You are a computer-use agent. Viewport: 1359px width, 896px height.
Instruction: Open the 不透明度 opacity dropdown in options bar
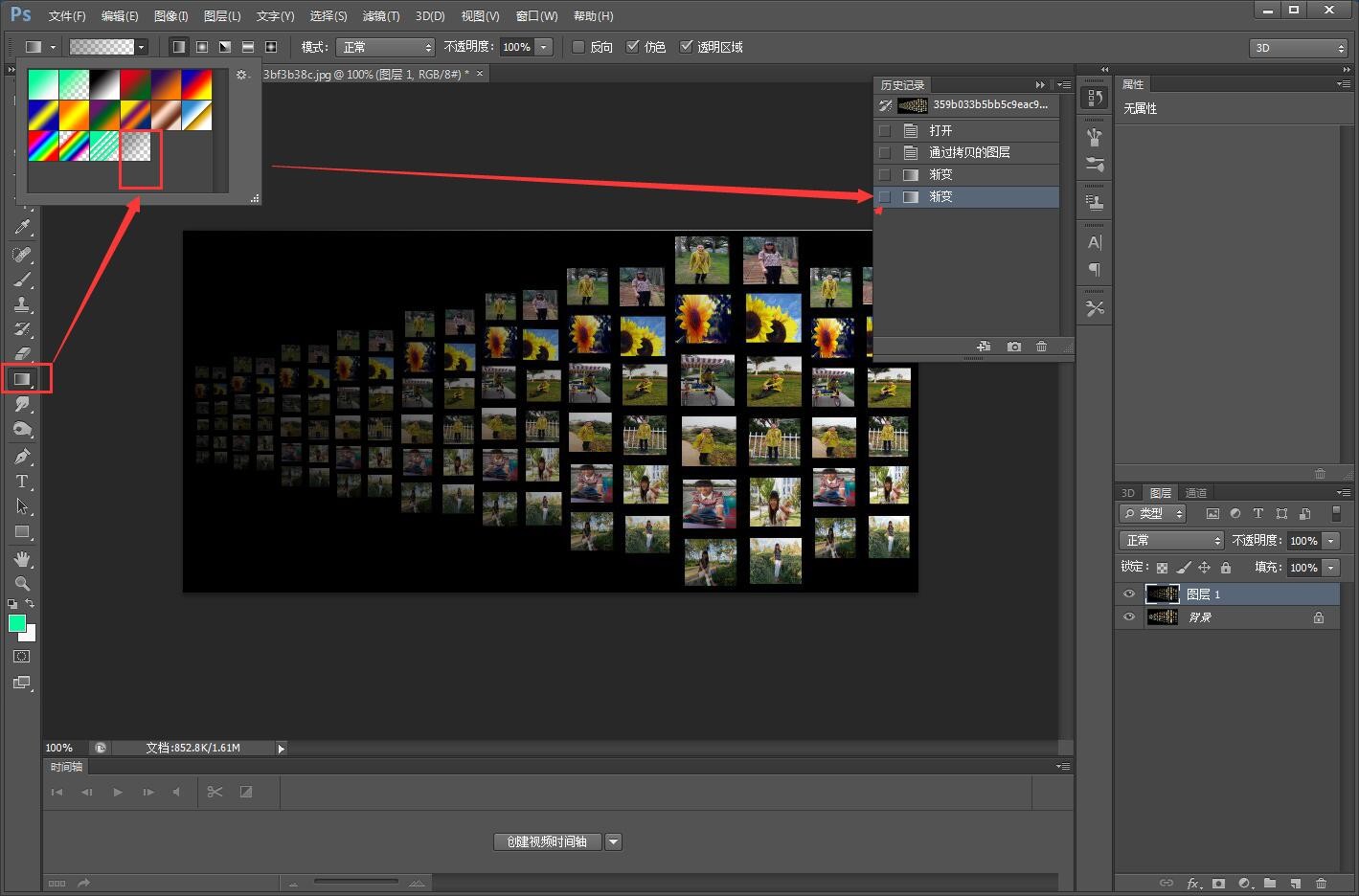pos(544,47)
